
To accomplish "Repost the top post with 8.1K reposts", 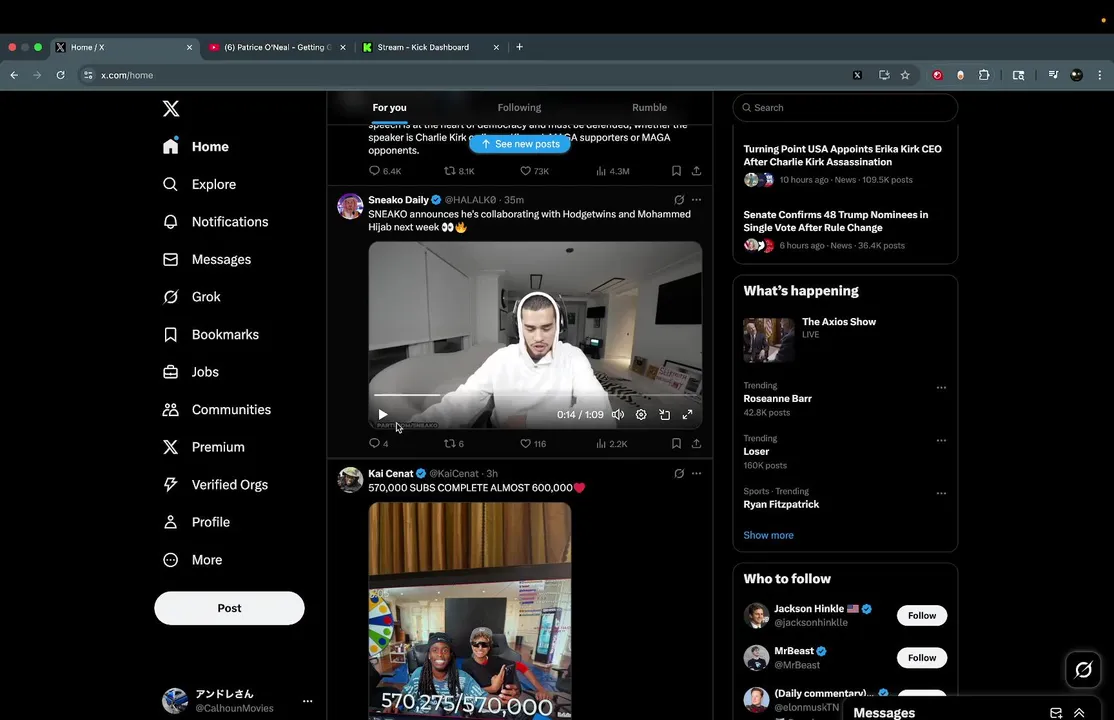I will pyautogui.click(x=459, y=171).
